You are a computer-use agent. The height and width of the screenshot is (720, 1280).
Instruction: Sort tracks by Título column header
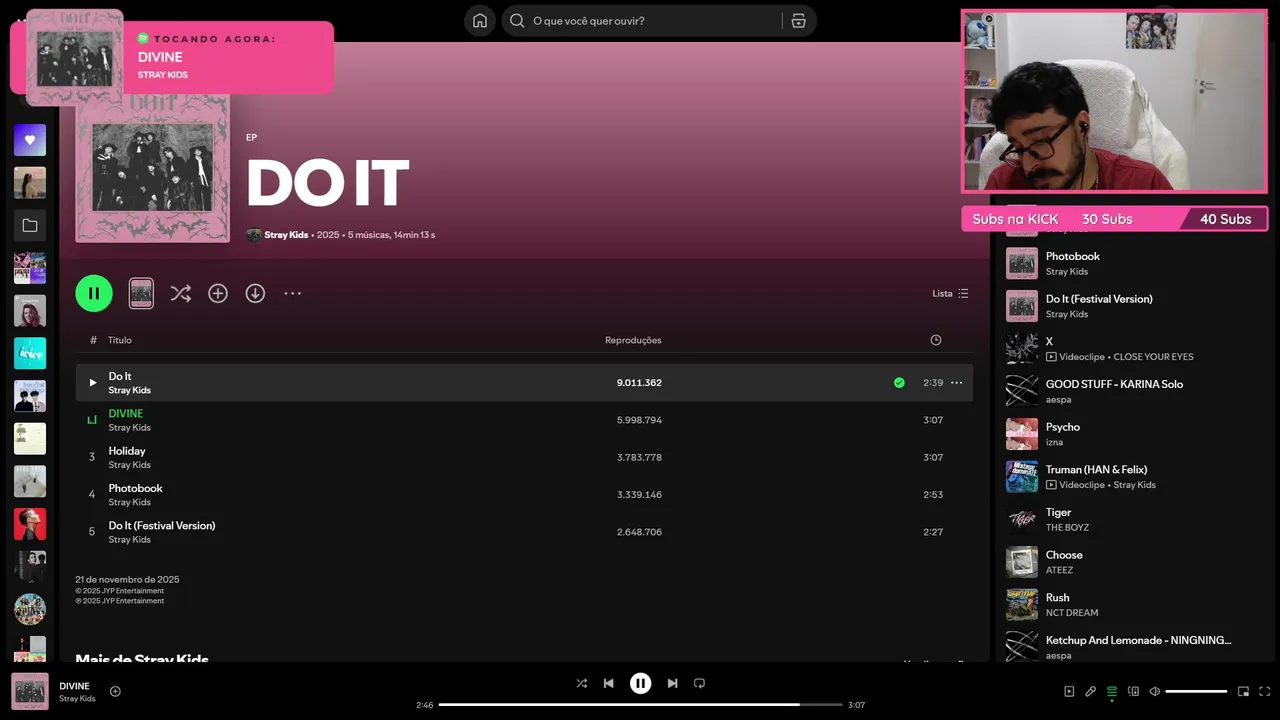120,340
